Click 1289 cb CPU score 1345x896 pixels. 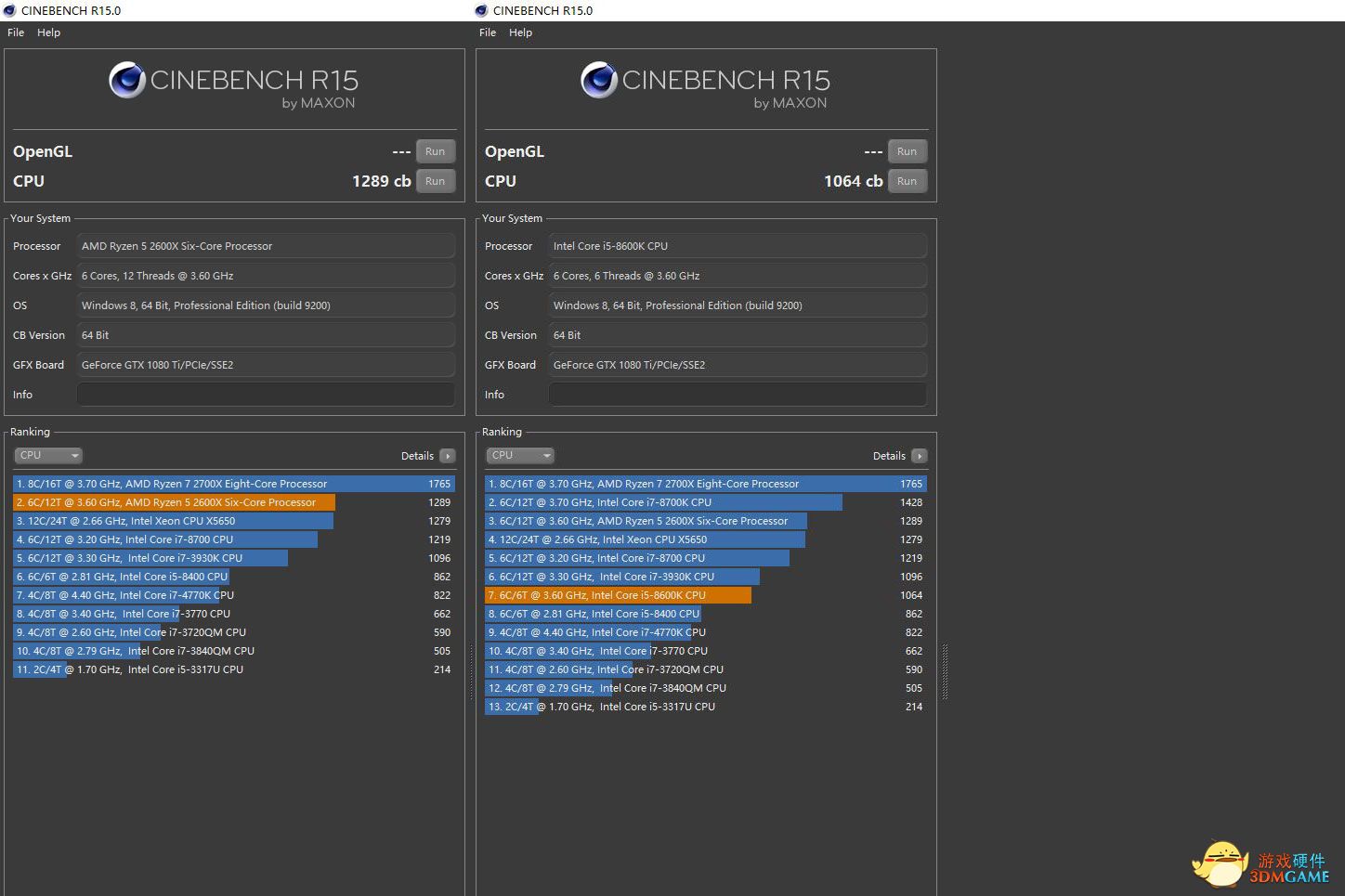[381, 181]
